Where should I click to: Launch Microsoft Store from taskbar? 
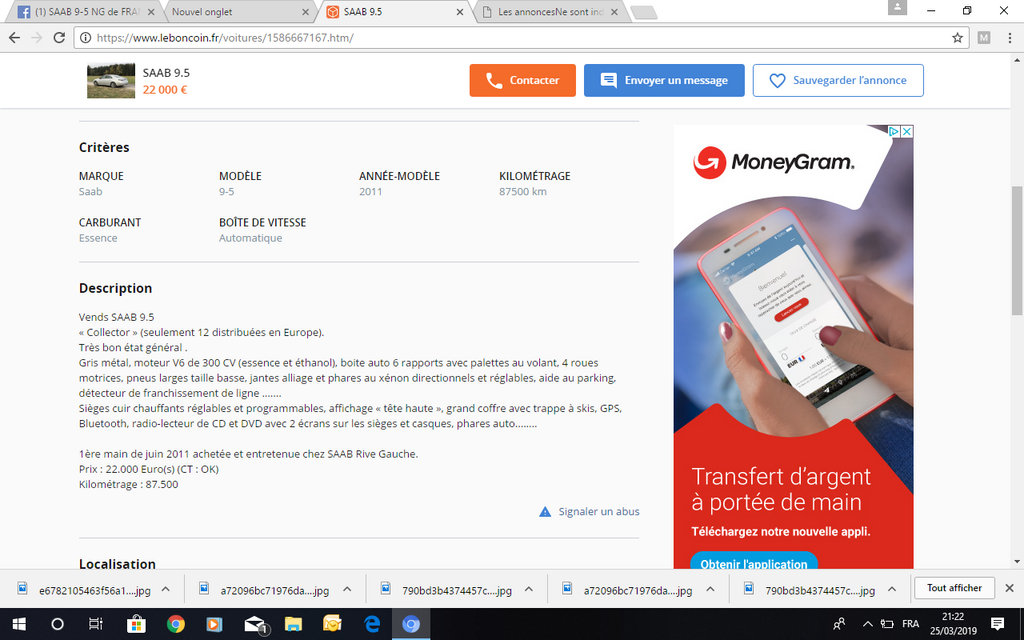pyautogui.click(x=136, y=624)
